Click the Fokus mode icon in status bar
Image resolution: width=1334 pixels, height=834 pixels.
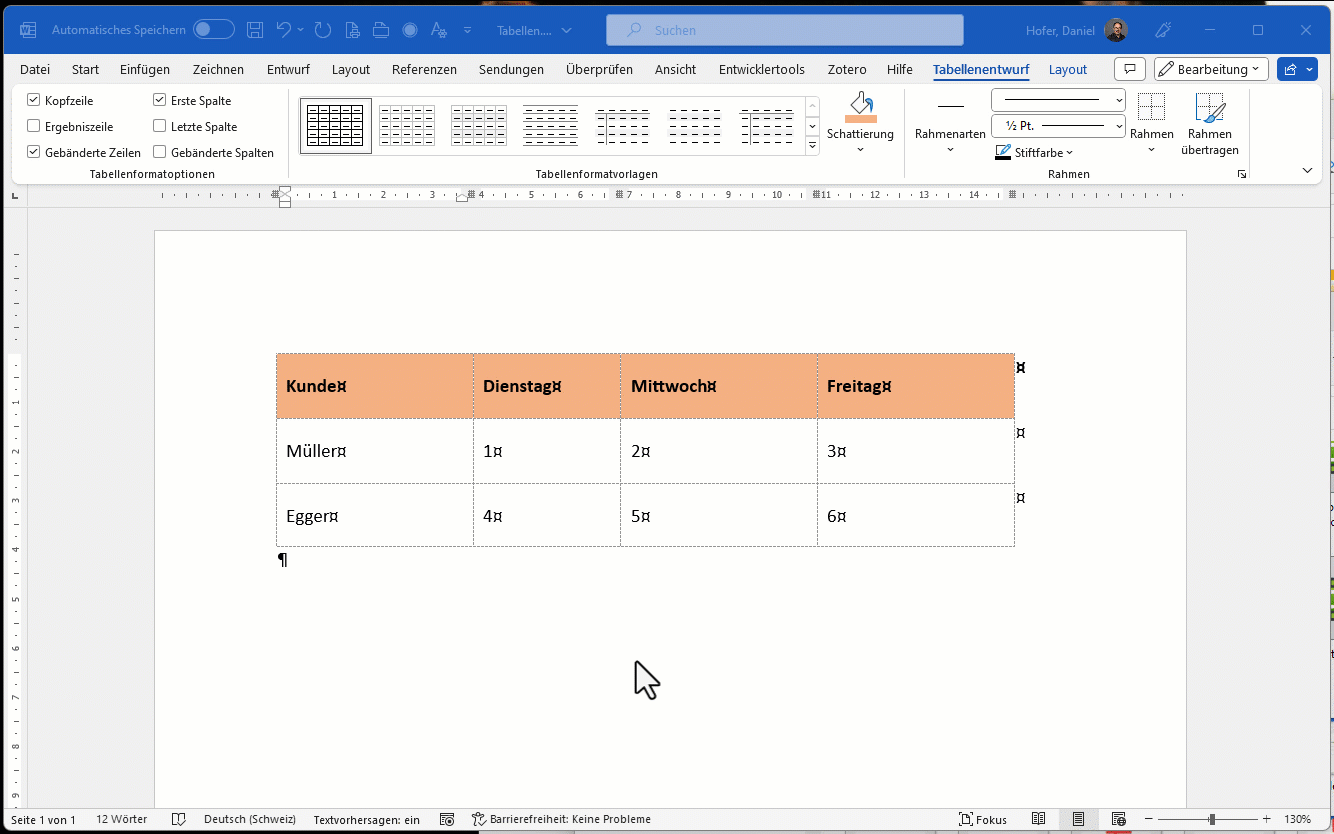(967, 819)
